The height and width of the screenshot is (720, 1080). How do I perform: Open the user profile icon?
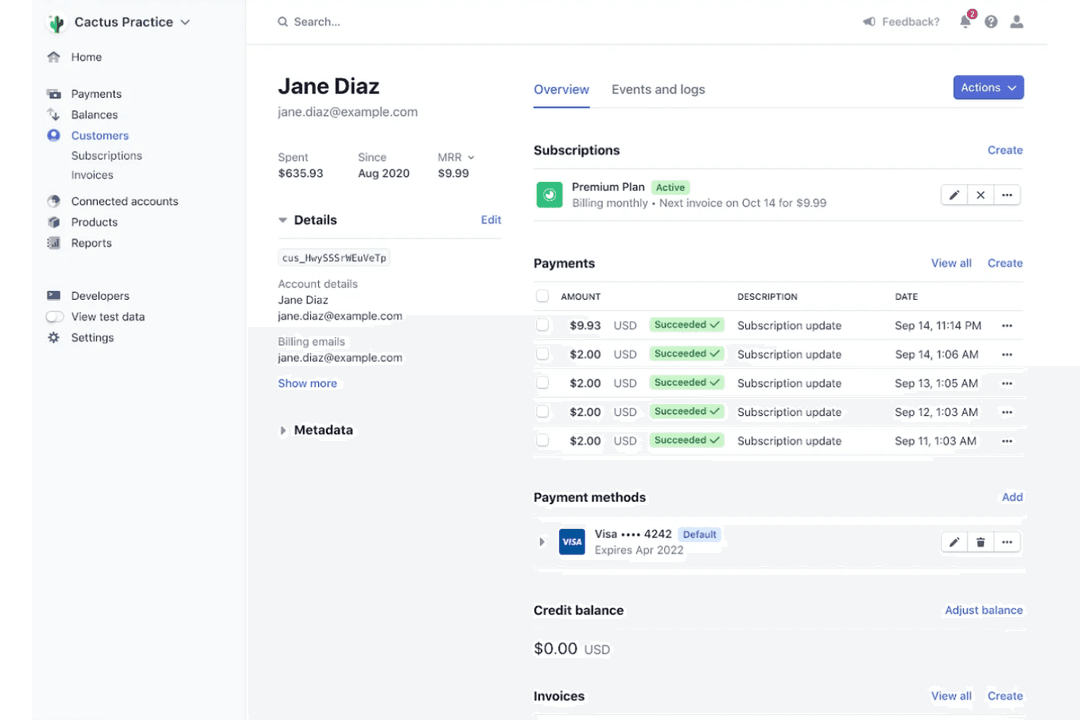[1017, 22]
